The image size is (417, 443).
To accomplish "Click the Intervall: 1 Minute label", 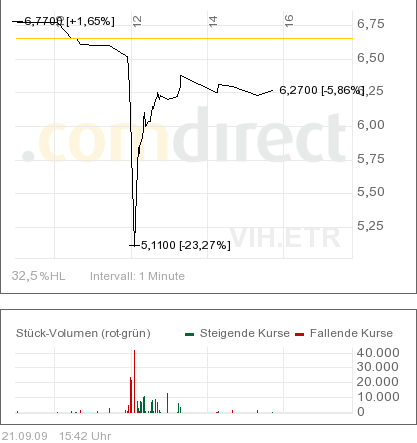I will click(x=137, y=276).
